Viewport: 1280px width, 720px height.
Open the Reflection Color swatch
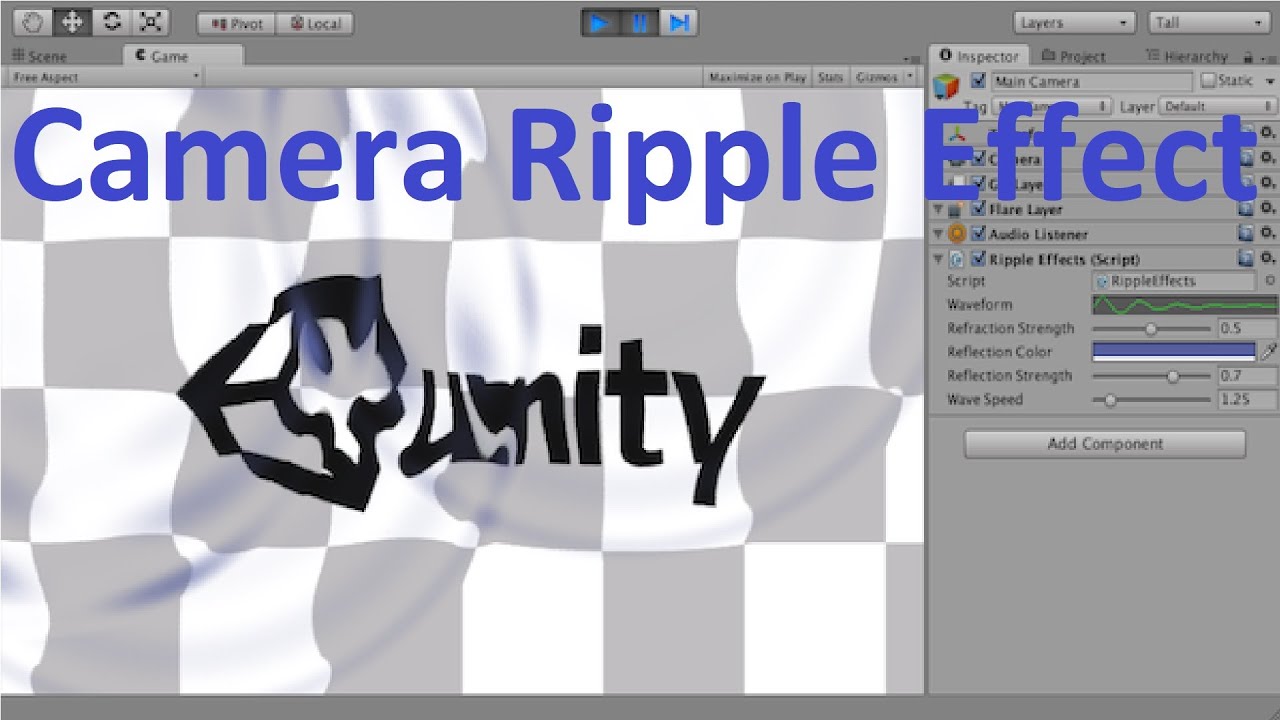click(x=1174, y=351)
